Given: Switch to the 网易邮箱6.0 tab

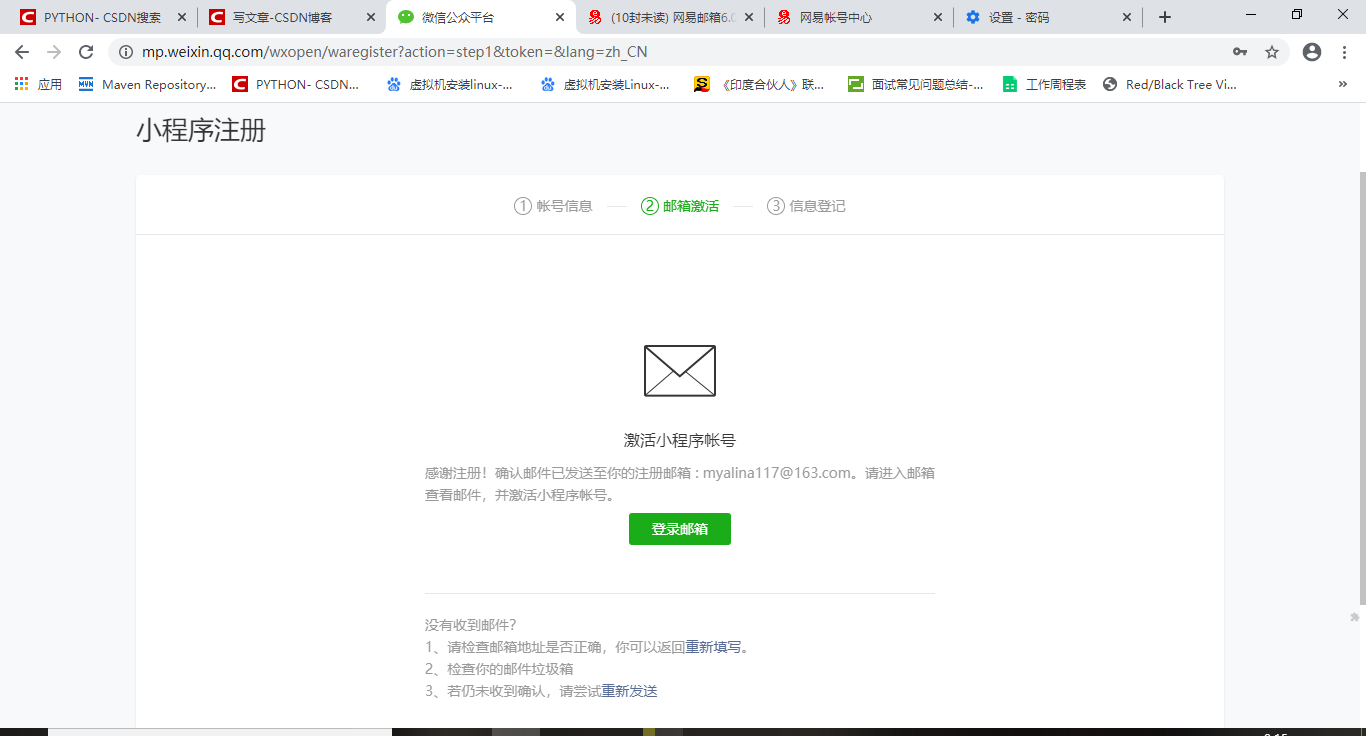Looking at the screenshot, I should pos(669,17).
